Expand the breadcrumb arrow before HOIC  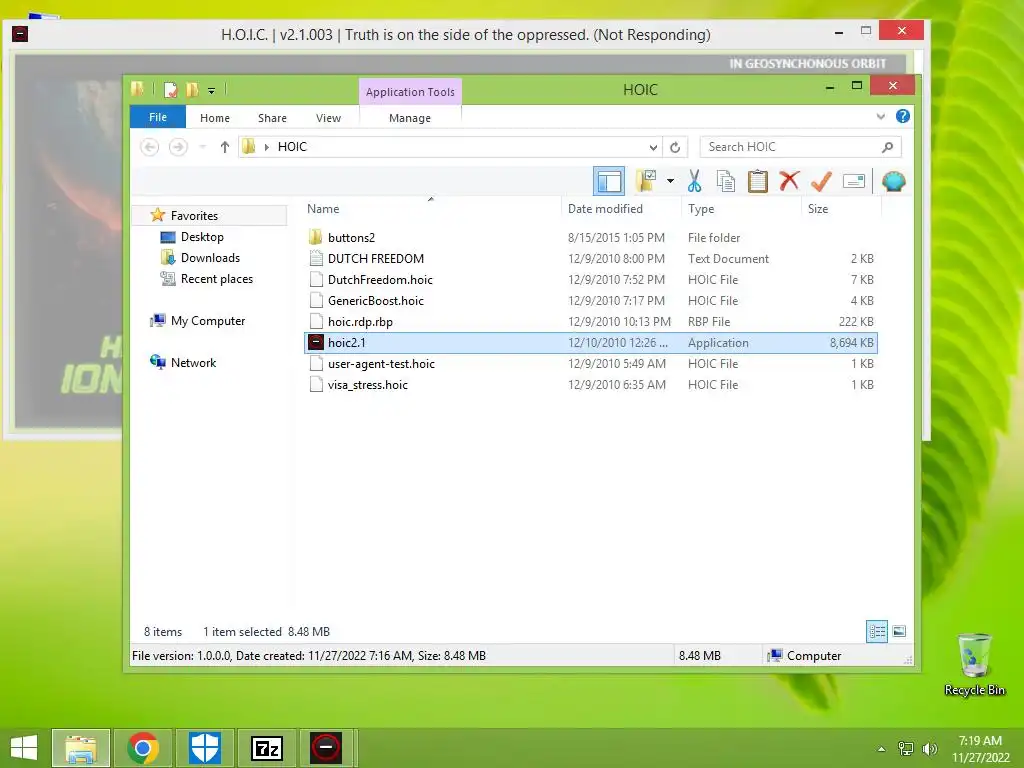coord(266,147)
